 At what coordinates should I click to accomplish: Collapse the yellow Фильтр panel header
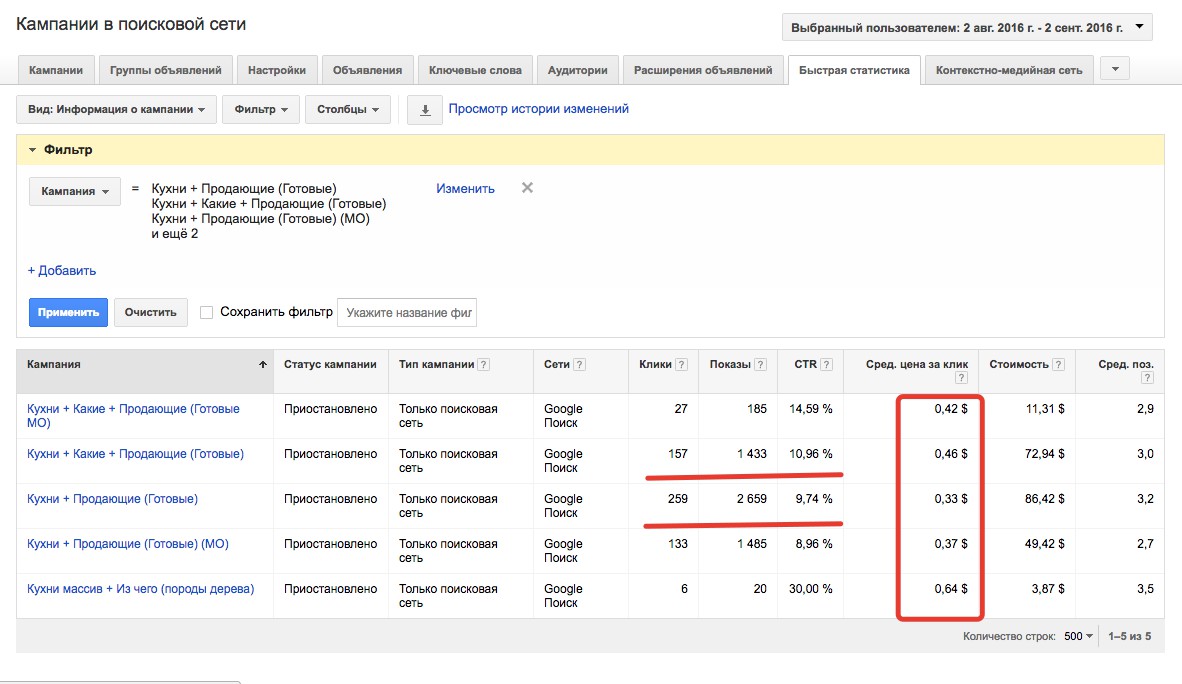coord(61,150)
